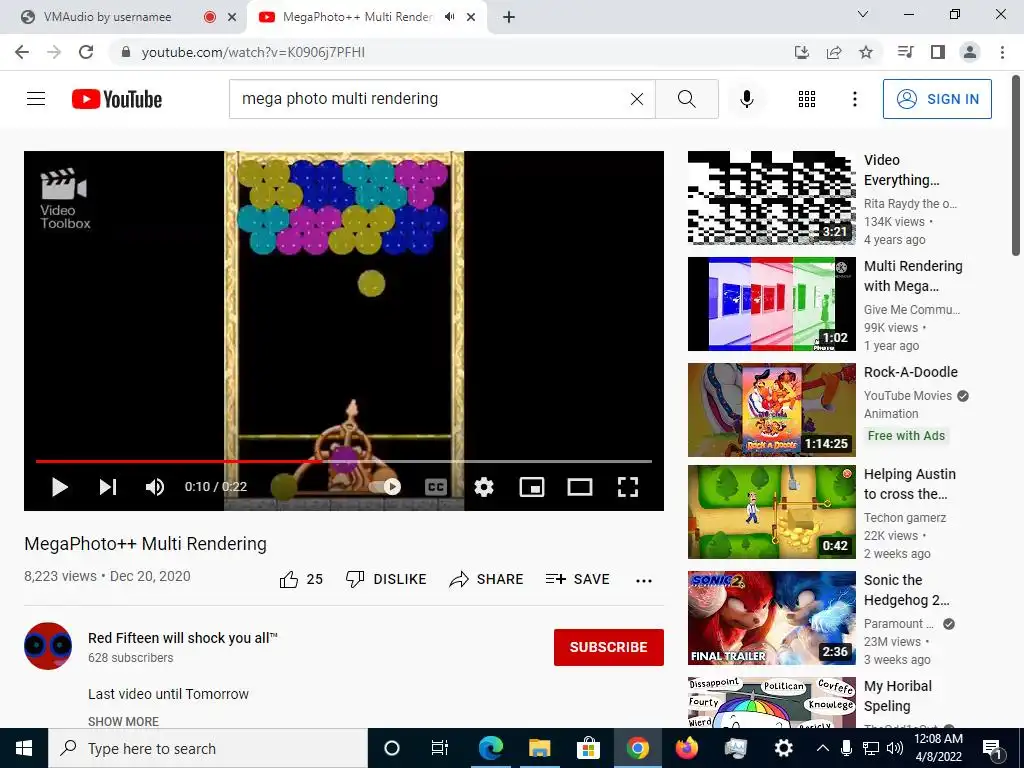This screenshot has height=768, width=1024.
Task: Clear the search box text
Action: pyautogui.click(x=637, y=99)
